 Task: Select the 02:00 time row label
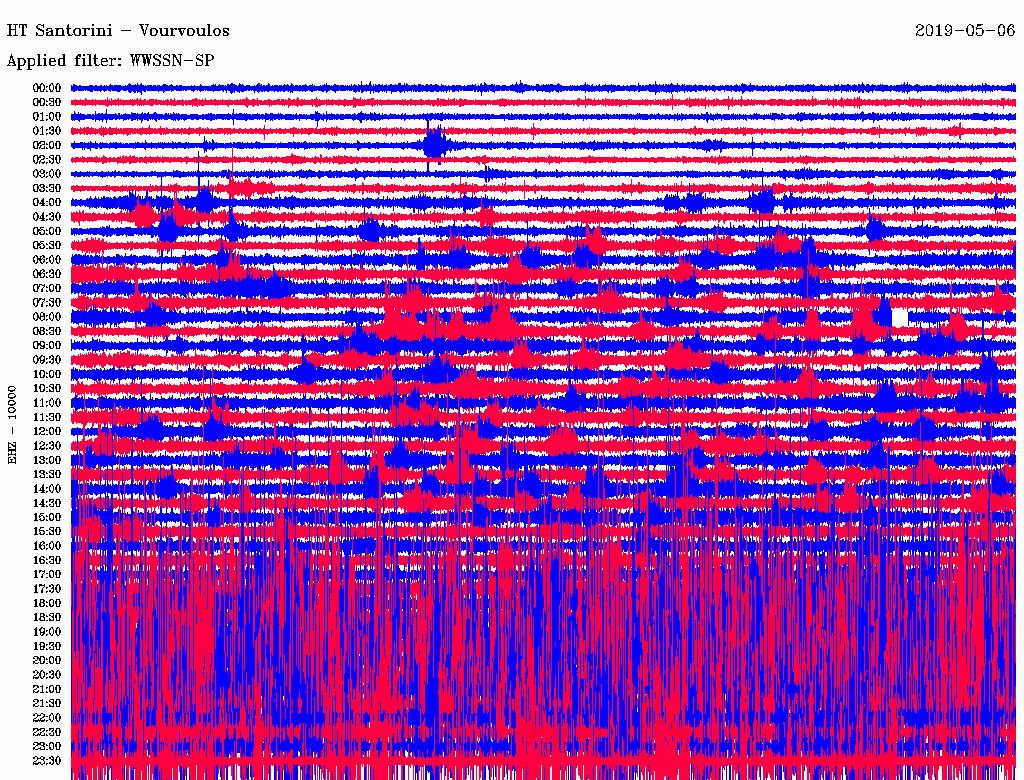point(47,145)
